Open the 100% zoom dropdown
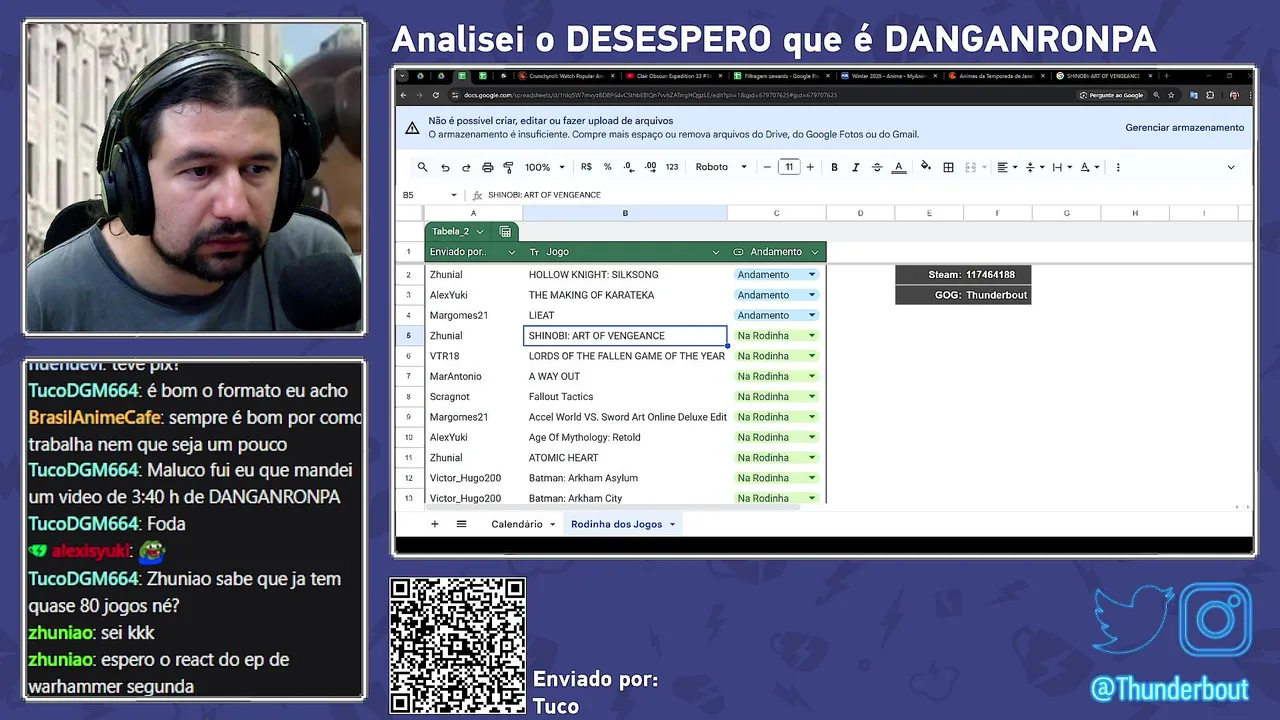Viewport: 1280px width, 720px height. coord(545,167)
